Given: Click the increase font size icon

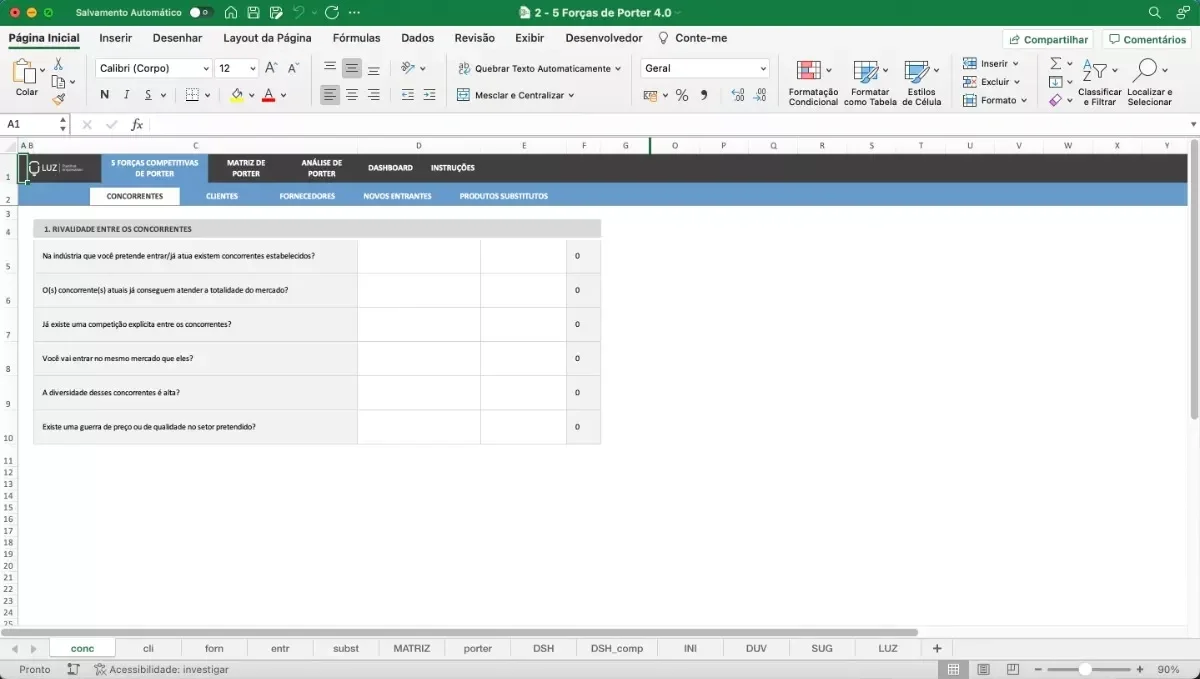Looking at the screenshot, I should [x=271, y=68].
